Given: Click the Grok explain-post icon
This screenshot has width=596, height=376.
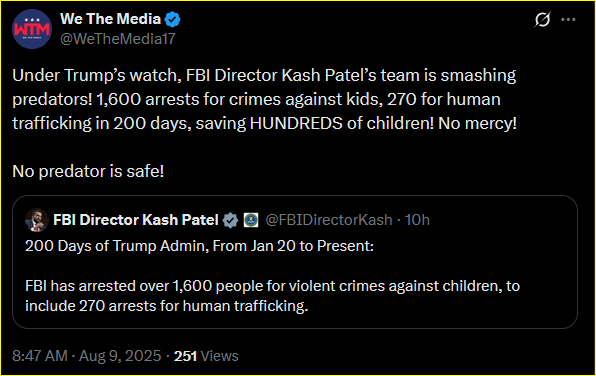Looking at the screenshot, I should [x=542, y=19].
